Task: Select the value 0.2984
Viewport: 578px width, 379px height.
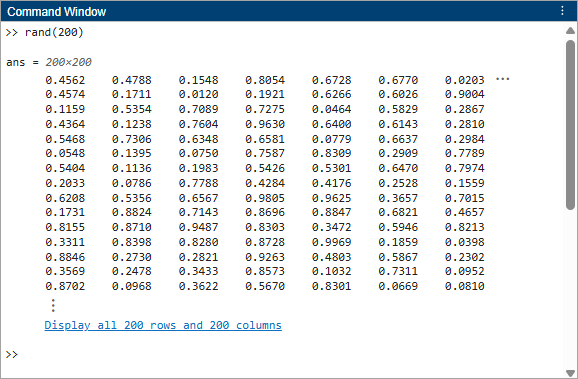Action: click(x=464, y=139)
